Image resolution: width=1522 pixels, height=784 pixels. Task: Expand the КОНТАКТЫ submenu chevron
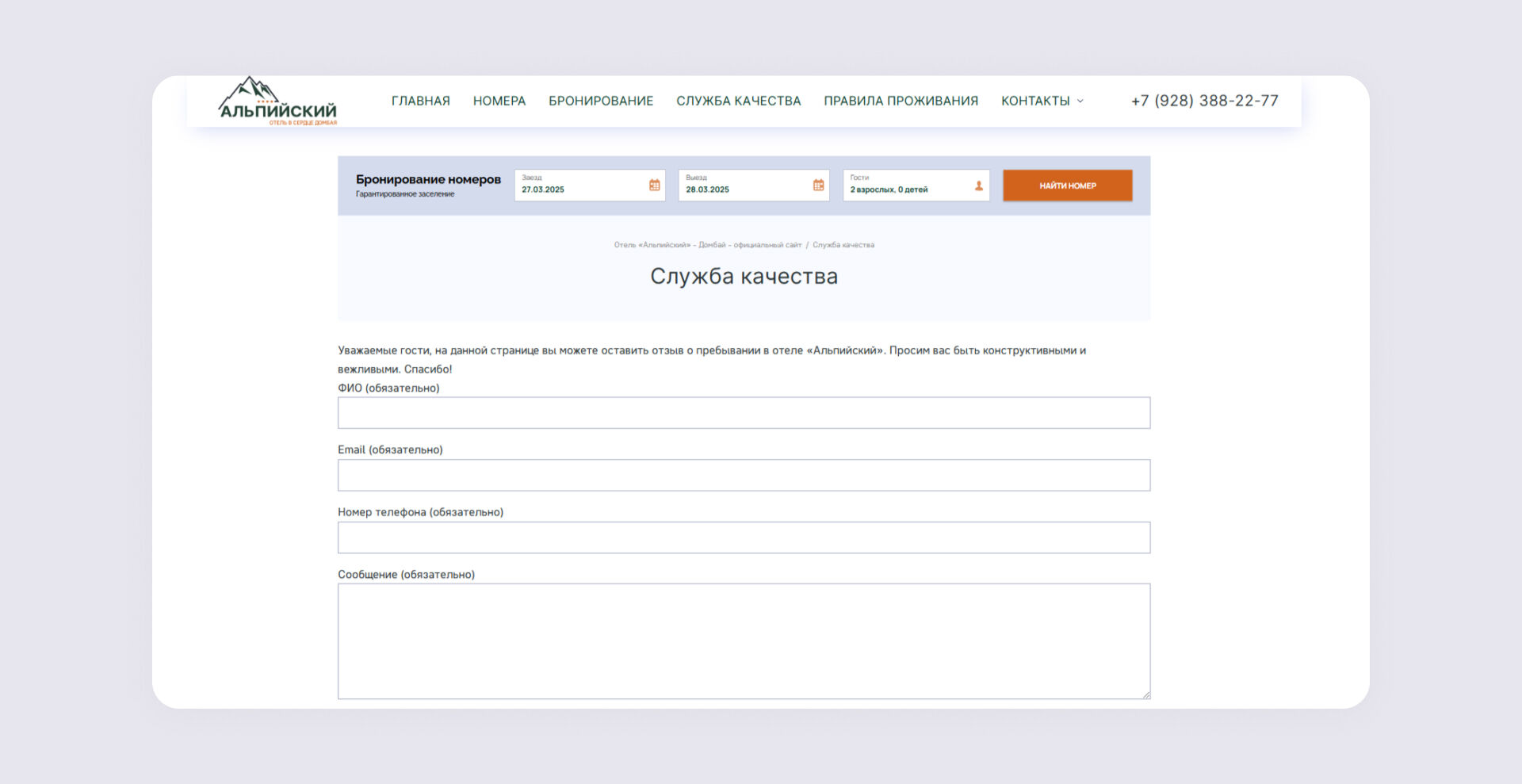[x=1080, y=101]
